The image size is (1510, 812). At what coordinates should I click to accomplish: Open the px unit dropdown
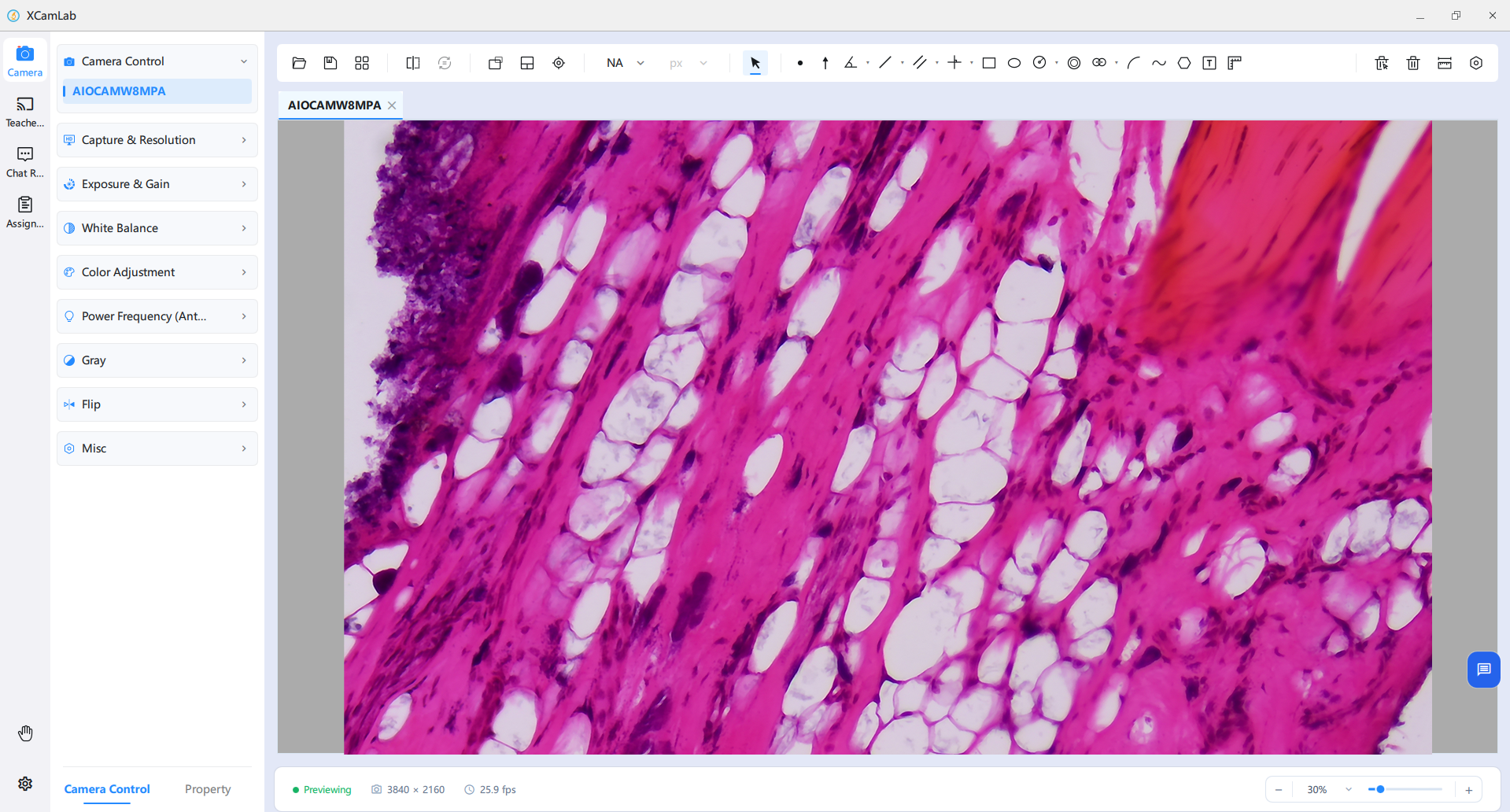689,63
